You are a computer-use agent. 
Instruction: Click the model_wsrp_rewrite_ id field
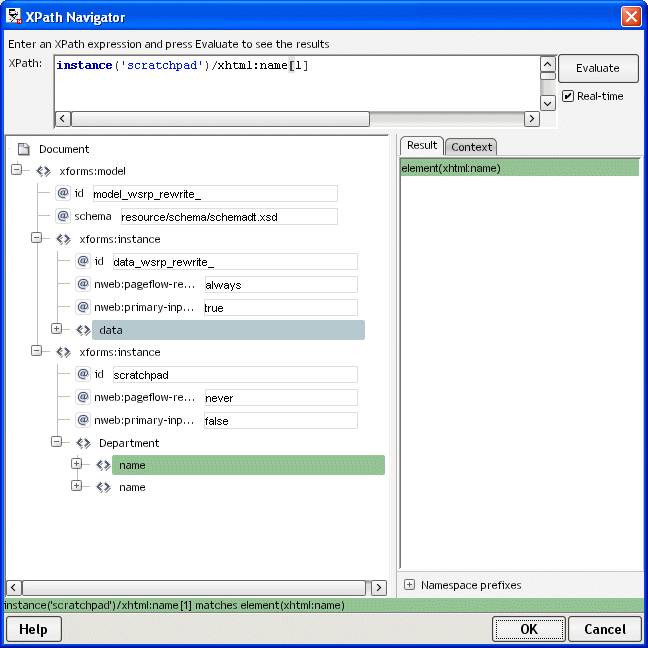click(x=215, y=194)
